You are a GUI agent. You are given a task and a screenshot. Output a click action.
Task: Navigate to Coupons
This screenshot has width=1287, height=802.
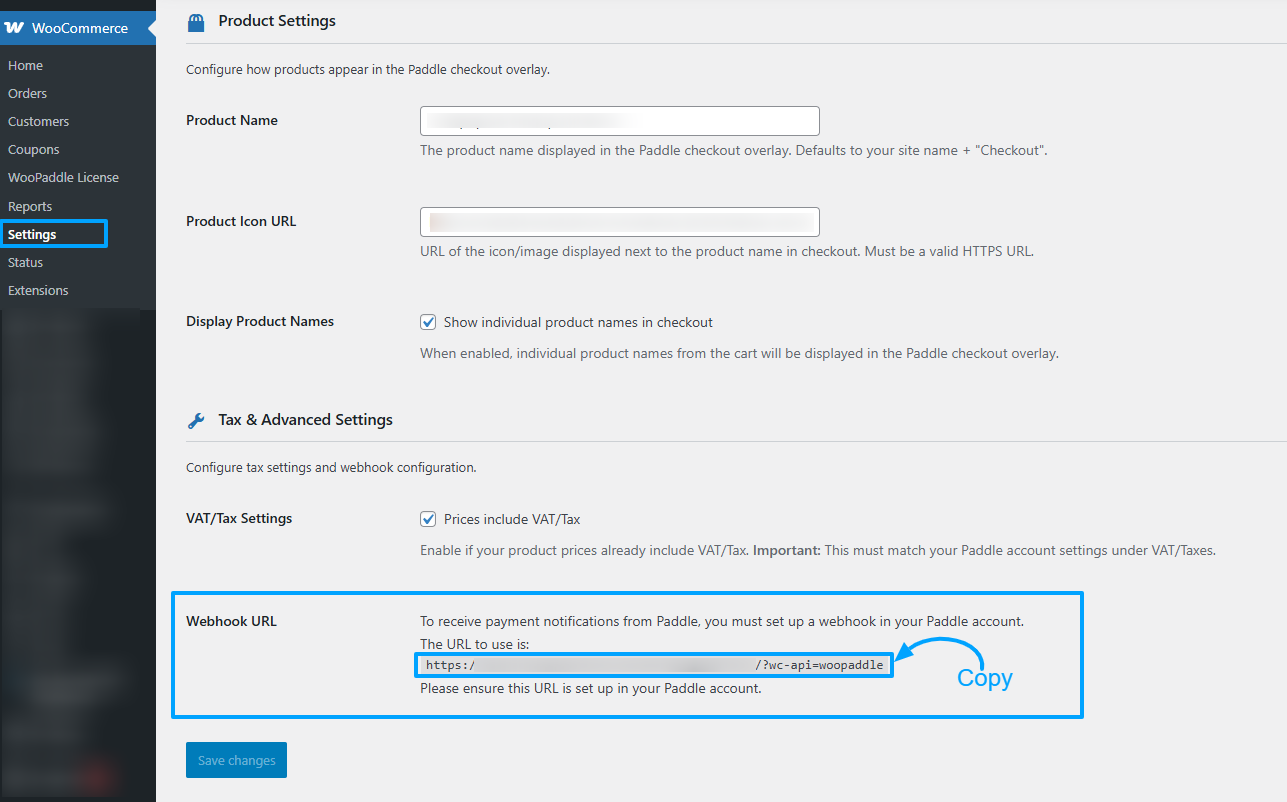[34, 149]
